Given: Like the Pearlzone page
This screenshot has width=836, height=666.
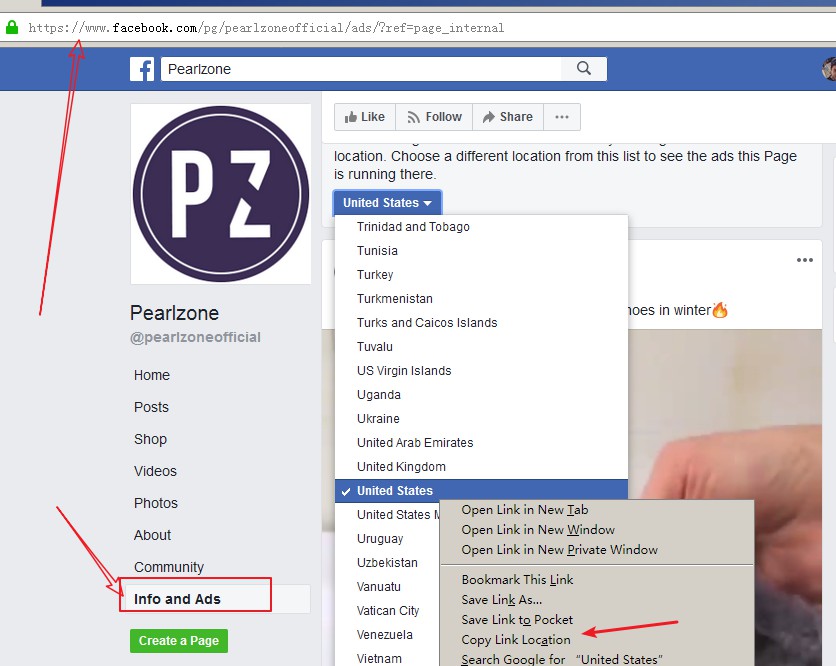Looking at the screenshot, I should point(365,117).
